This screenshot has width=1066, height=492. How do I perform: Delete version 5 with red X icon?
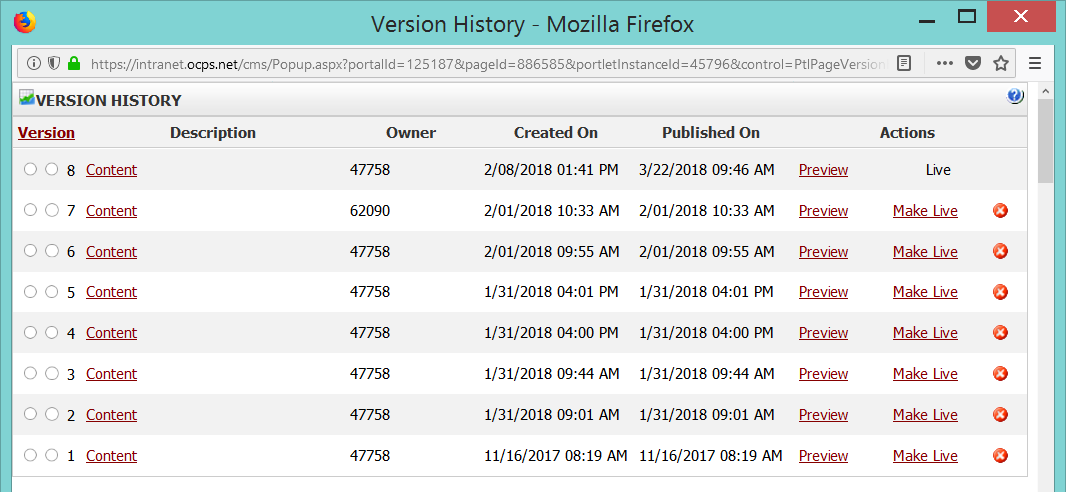pyautogui.click(x=1000, y=292)
